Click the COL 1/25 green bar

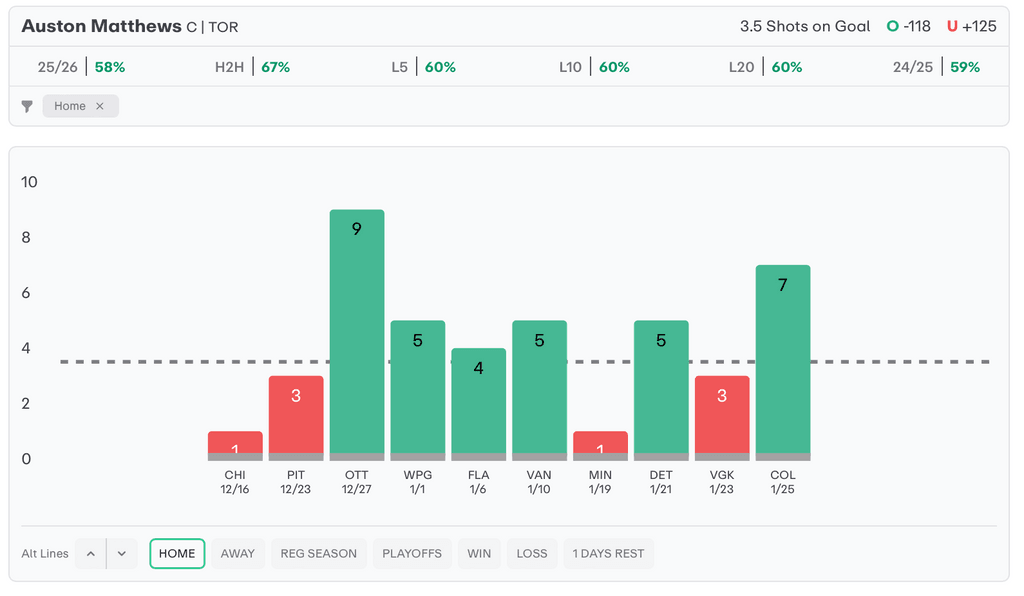(782, 362)
